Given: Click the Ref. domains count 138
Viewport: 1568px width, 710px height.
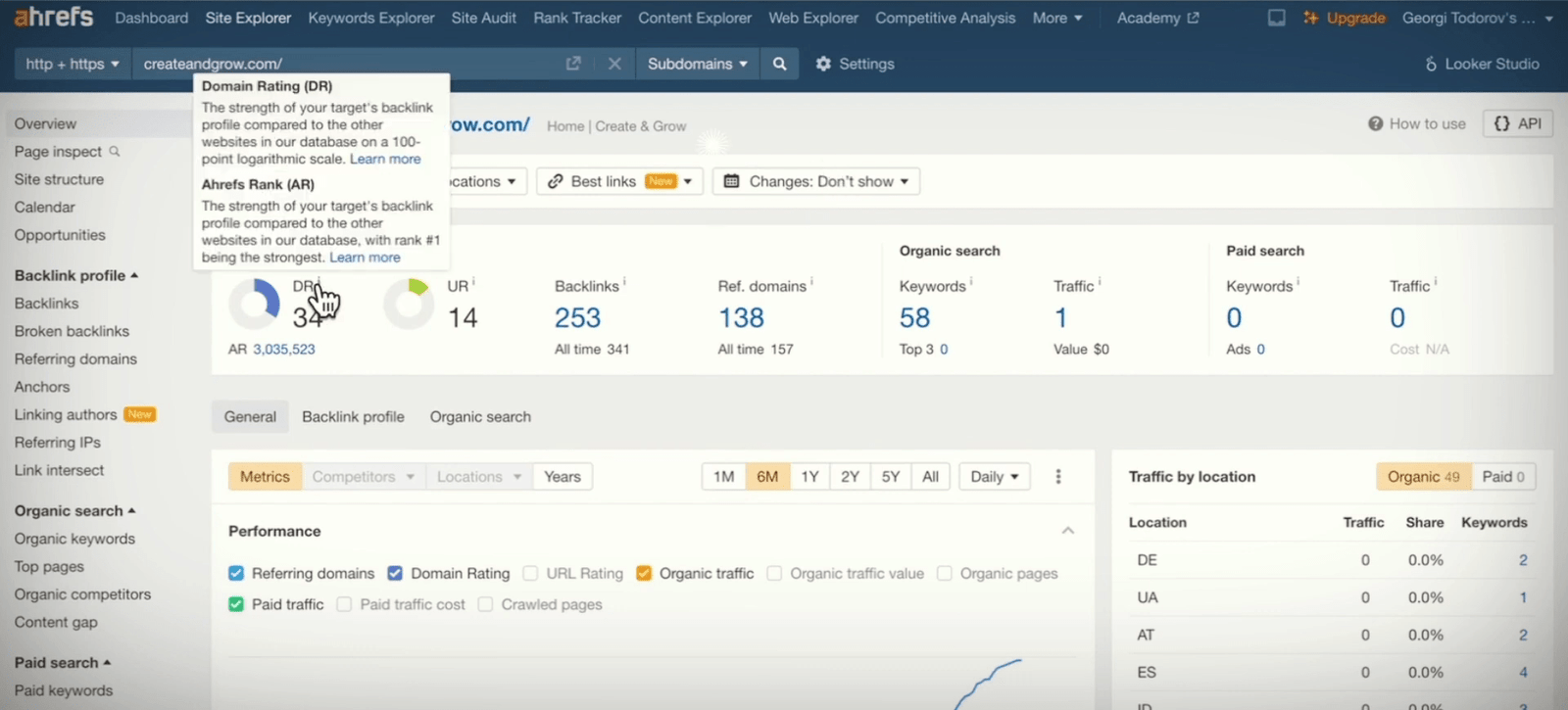Looking at the screenshot, I should (741, 317).
